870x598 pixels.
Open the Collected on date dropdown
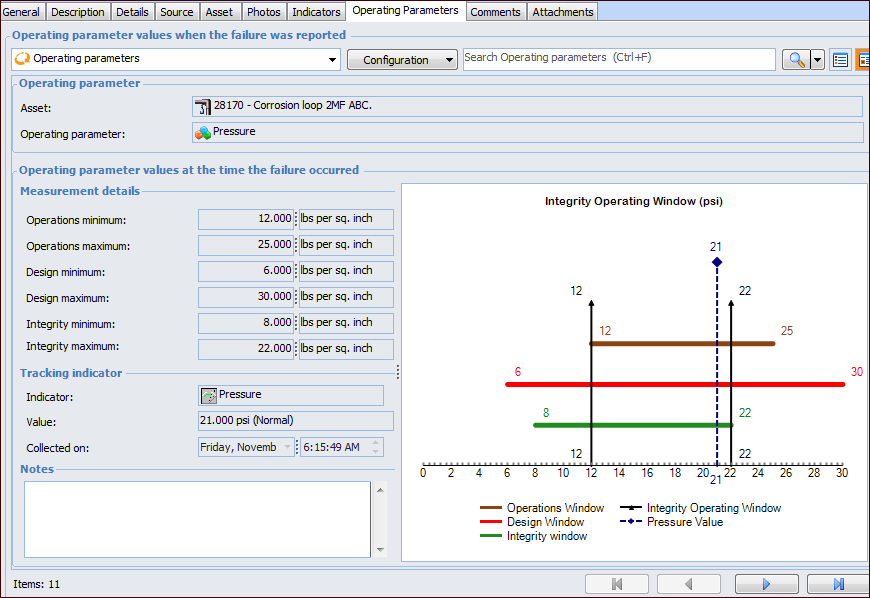[288, 448]
